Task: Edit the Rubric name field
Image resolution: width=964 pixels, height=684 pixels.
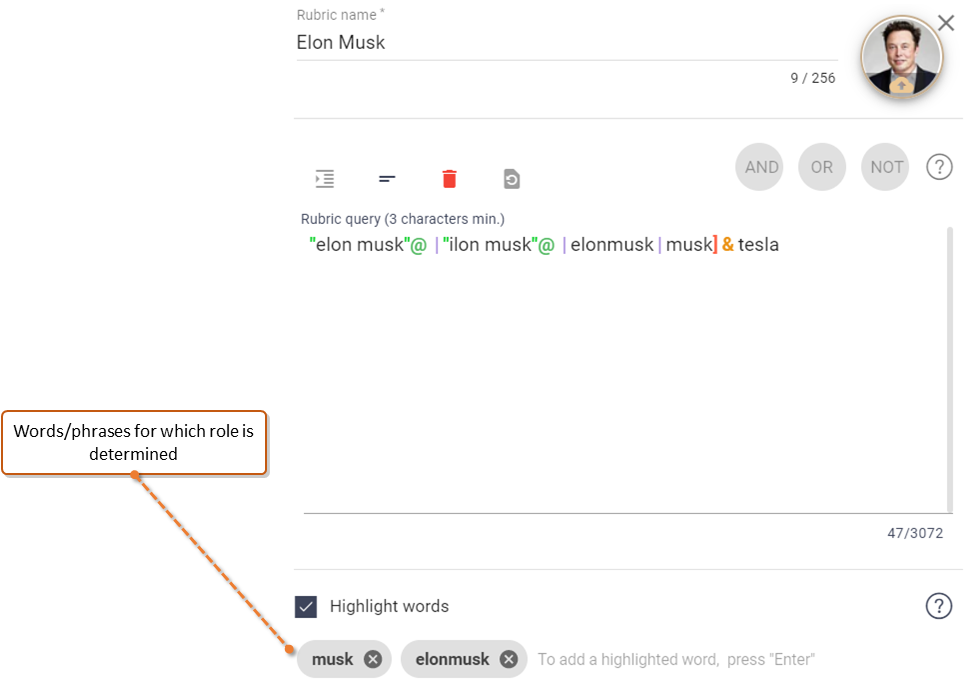Action: pos(567,42)
